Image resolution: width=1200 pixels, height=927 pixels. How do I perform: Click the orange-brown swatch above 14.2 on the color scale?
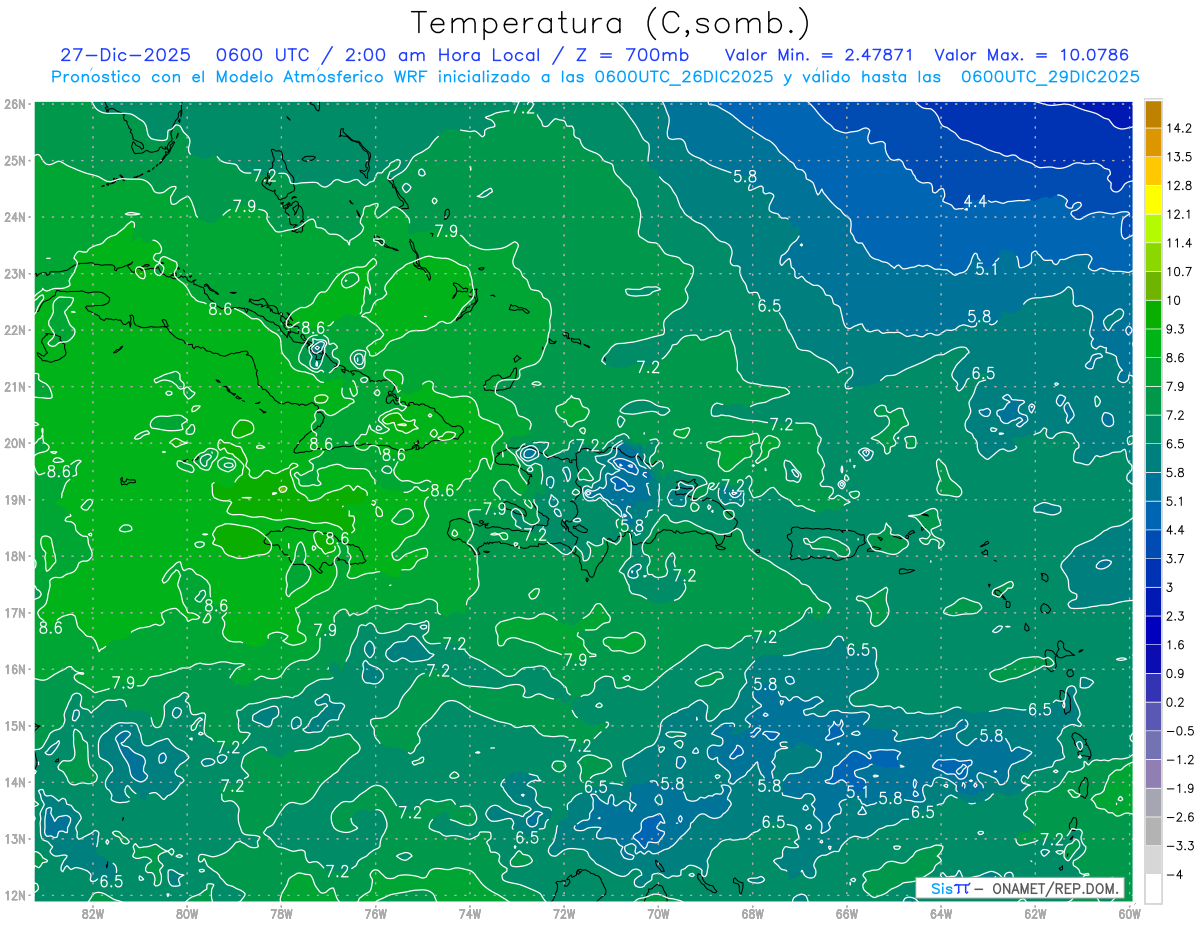pyautogui.click(x=1153, y=114)
